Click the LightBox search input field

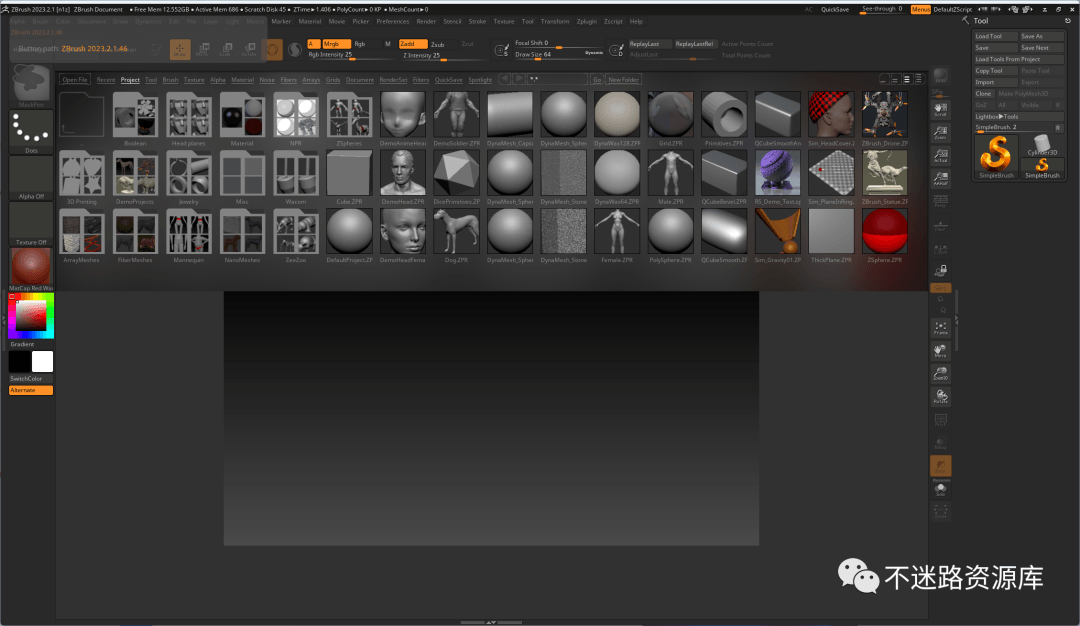[558, 79]
